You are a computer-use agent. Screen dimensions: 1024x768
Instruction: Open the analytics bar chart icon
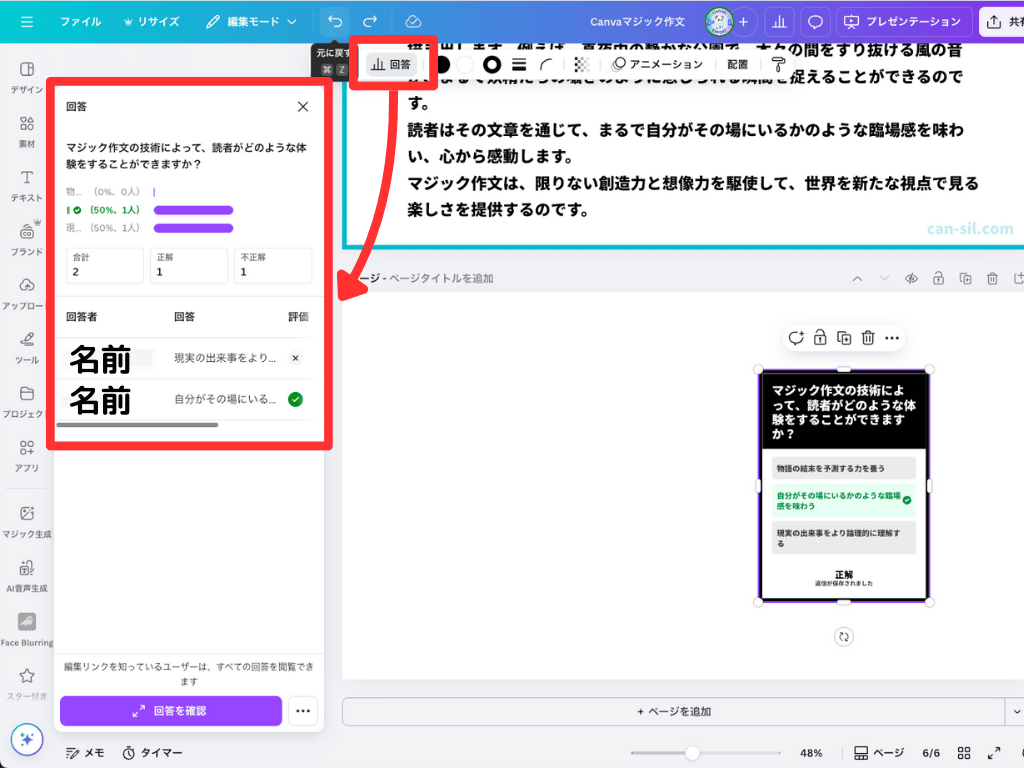click(779, 22)
